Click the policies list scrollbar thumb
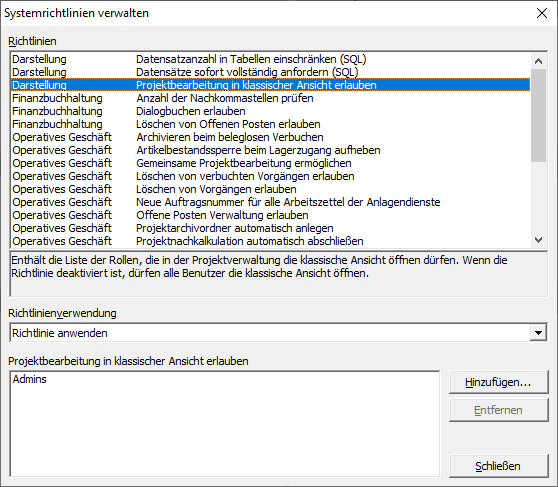This screenshot has height=487, width=558. coord(538,115)
